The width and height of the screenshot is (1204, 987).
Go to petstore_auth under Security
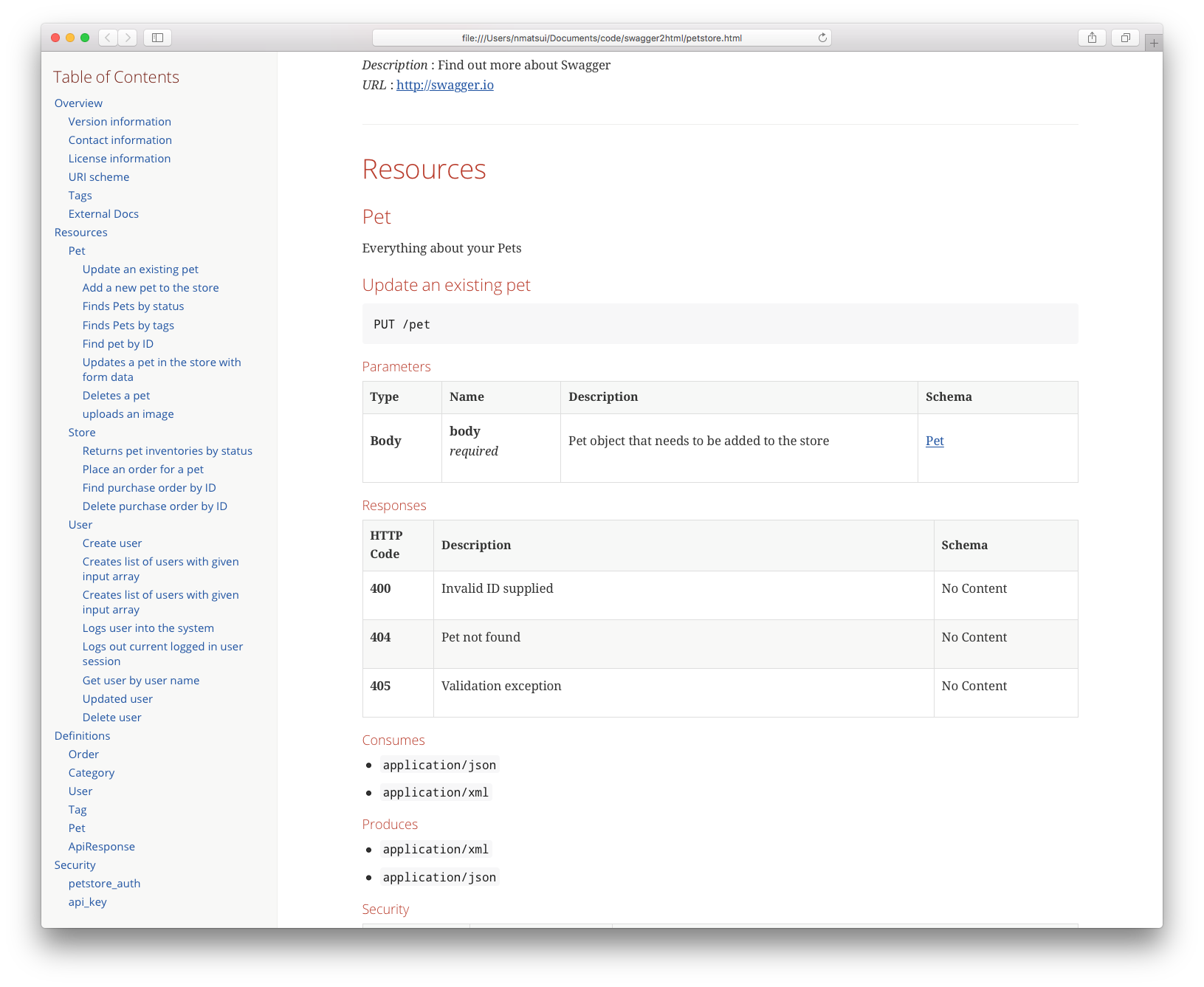coord(103,883)
